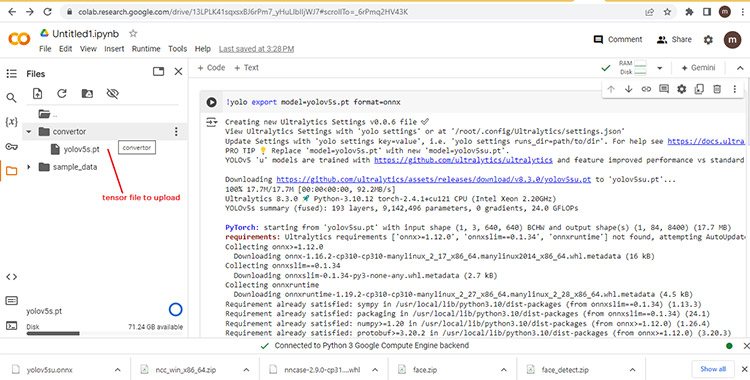Open the Help menu

[x=203, y=49]
